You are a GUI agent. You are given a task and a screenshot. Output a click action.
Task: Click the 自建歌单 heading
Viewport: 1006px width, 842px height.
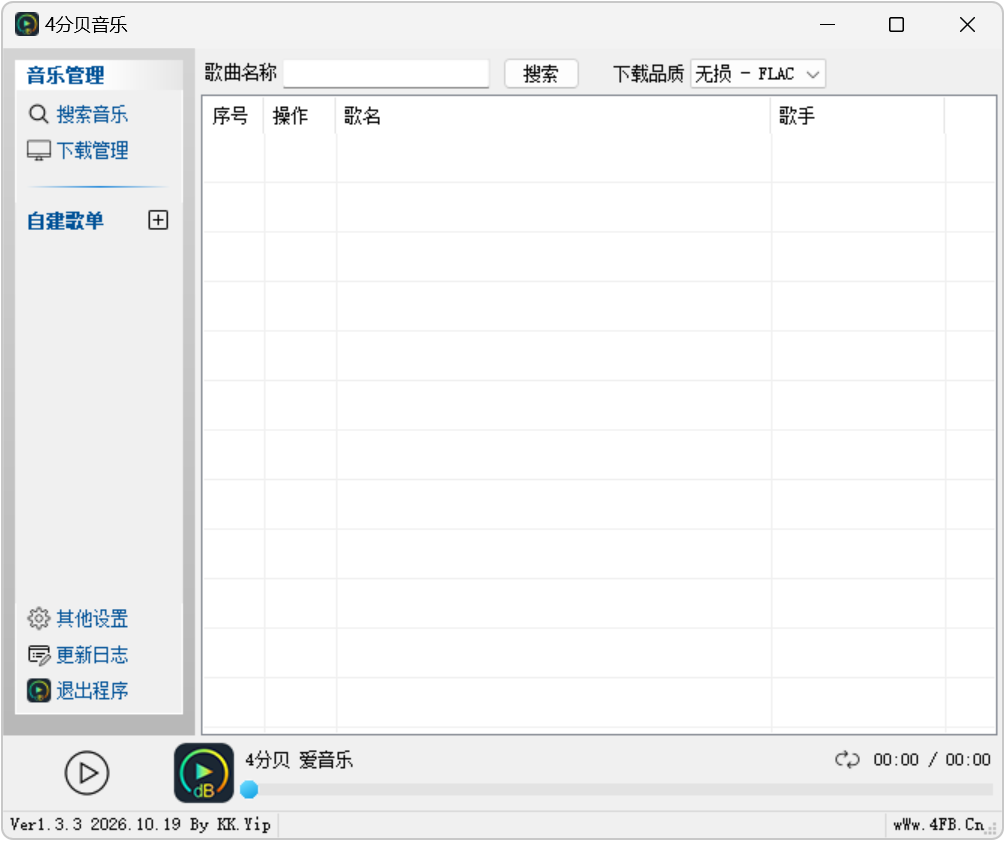(65, 221)
